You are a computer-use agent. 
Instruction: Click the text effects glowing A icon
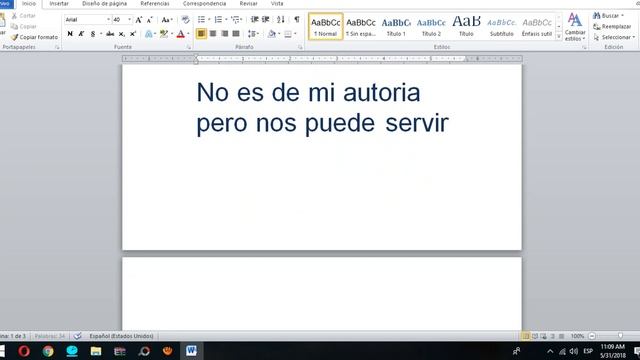(149, 34)
